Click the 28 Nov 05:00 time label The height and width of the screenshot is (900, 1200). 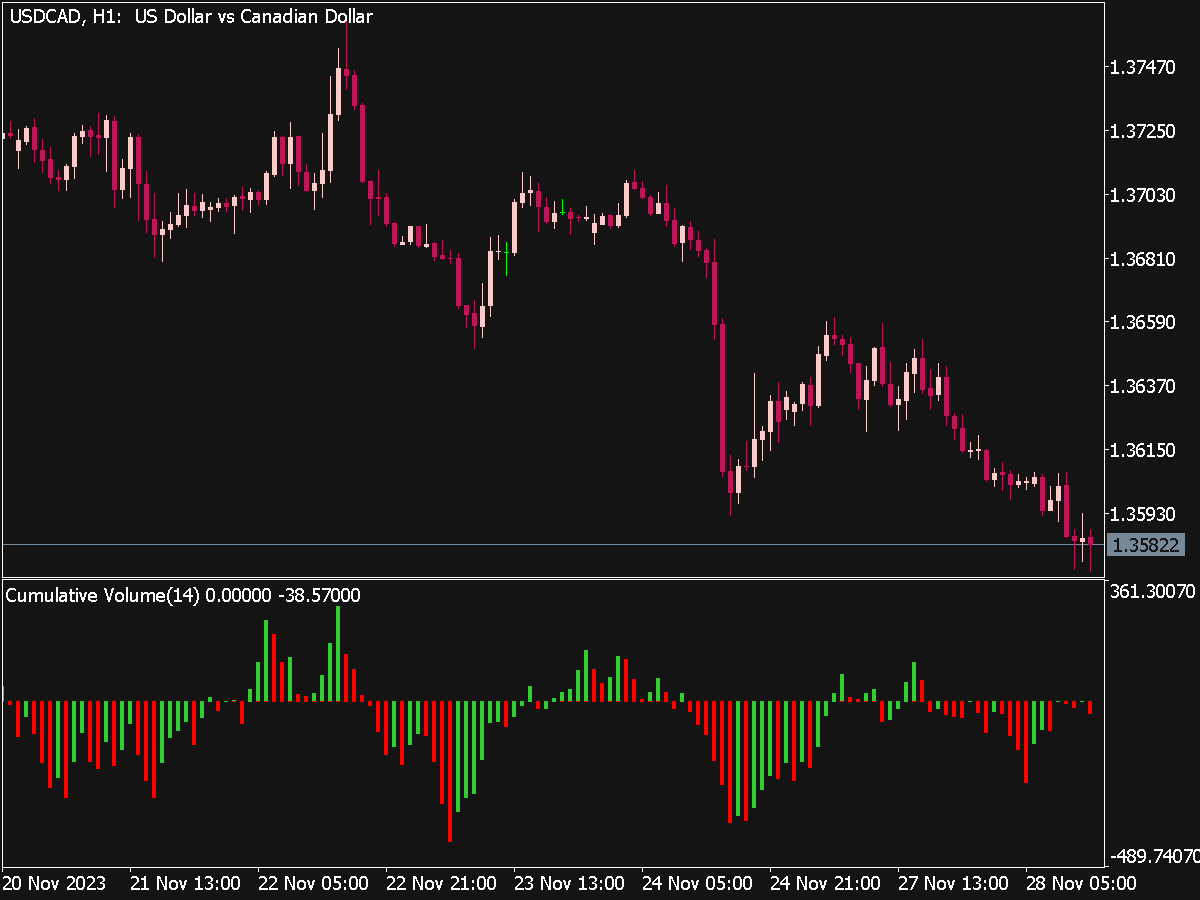(1081, 883)
